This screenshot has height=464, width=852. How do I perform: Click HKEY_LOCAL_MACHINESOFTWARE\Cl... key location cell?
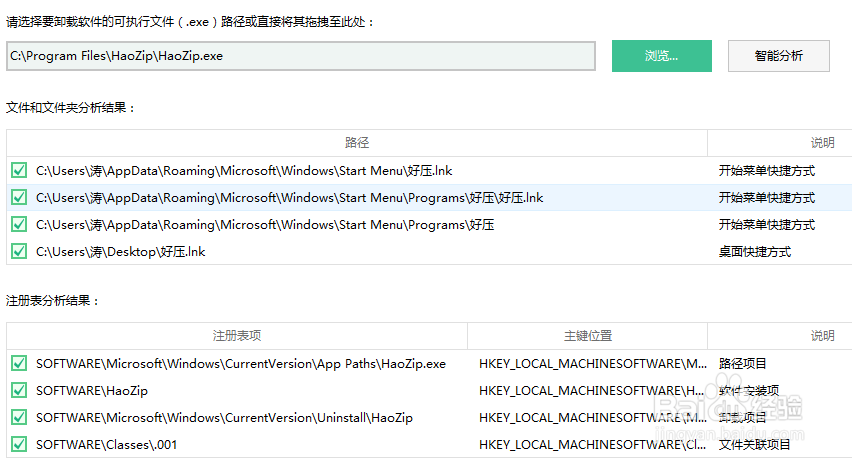(592, 445)
